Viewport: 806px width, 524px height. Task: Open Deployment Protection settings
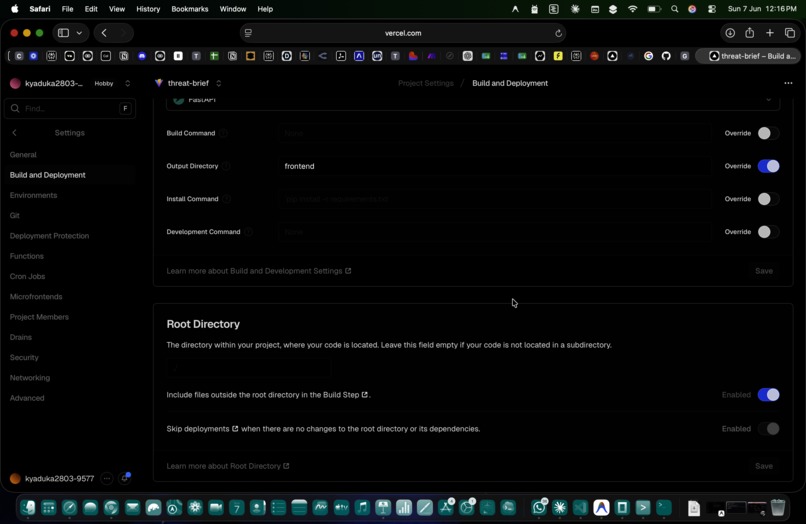click(49, 236)
